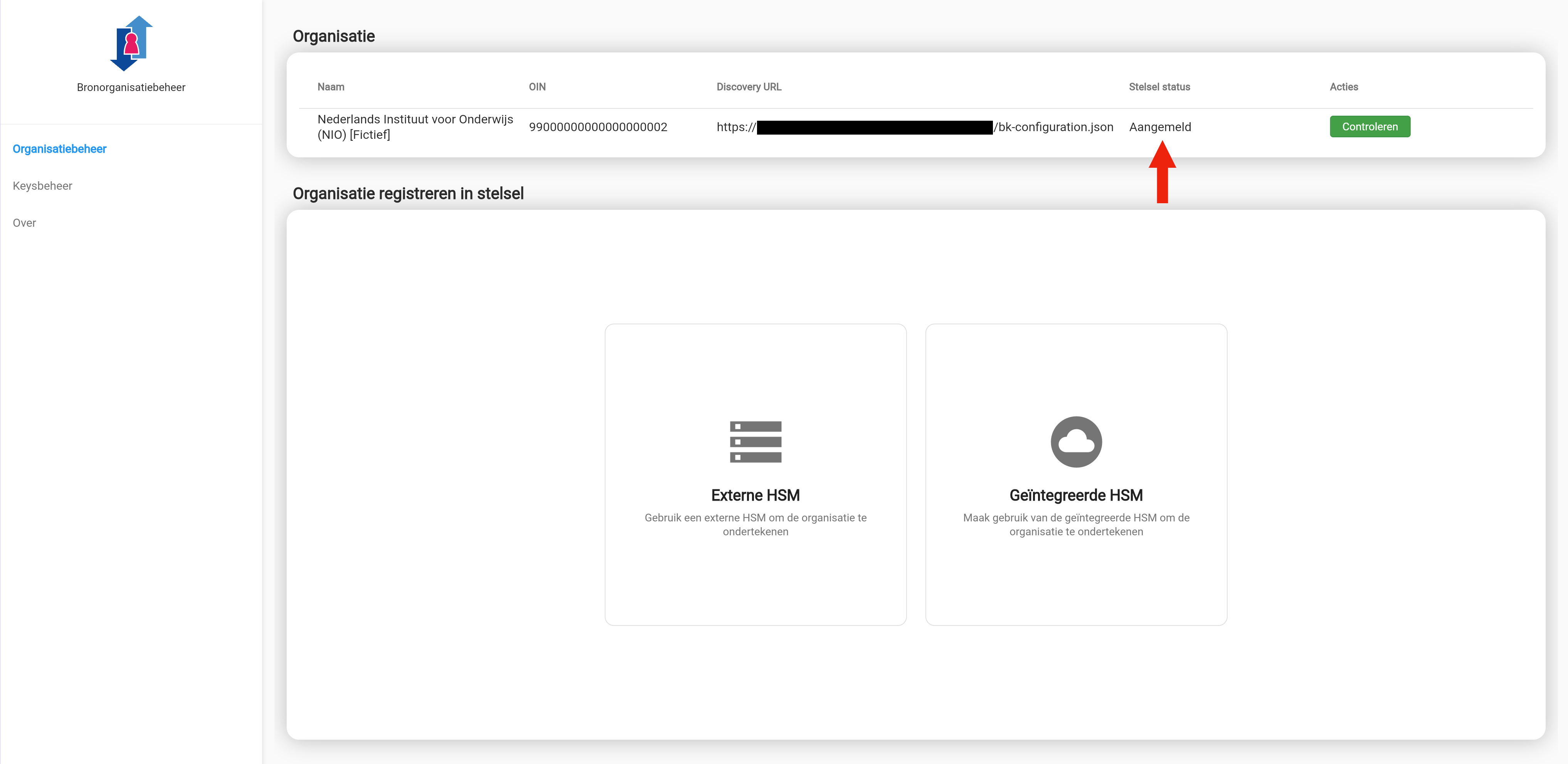The width and height of the screenshot is (1568, 764).
Task: Navigate to the Over page
Action: click(24, 223)
